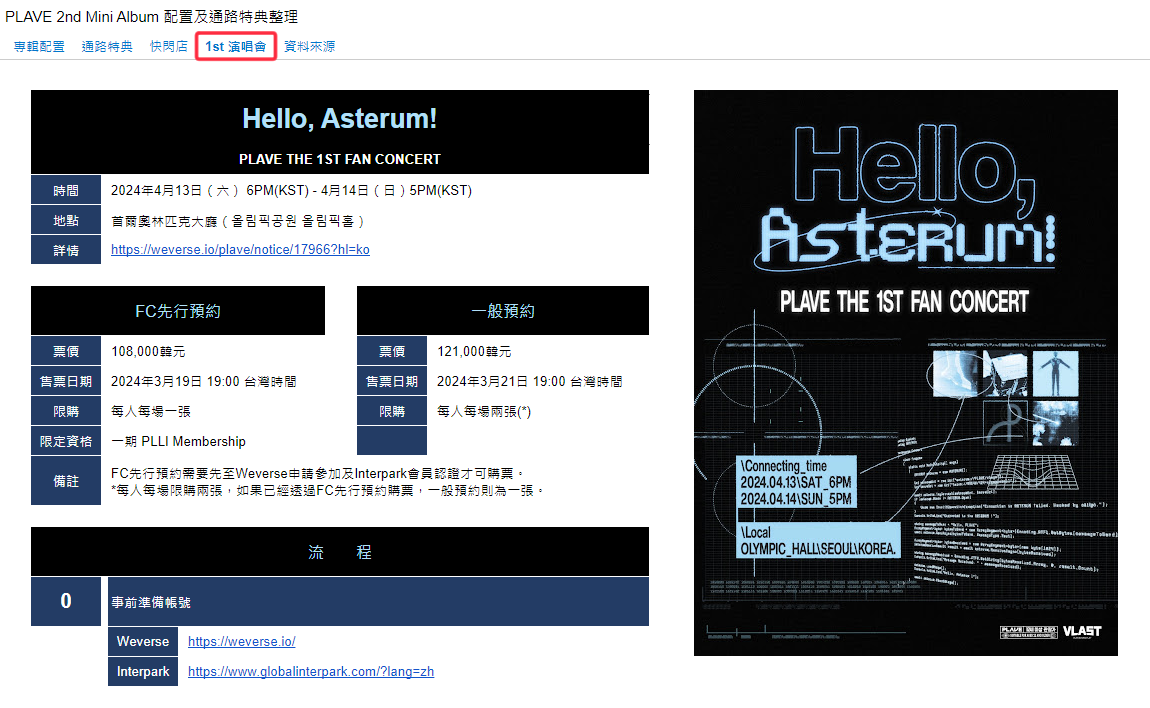Select the 首爾奧林匹克大廳 venue text
1150x708 pixels.
[x=238, y=221]
